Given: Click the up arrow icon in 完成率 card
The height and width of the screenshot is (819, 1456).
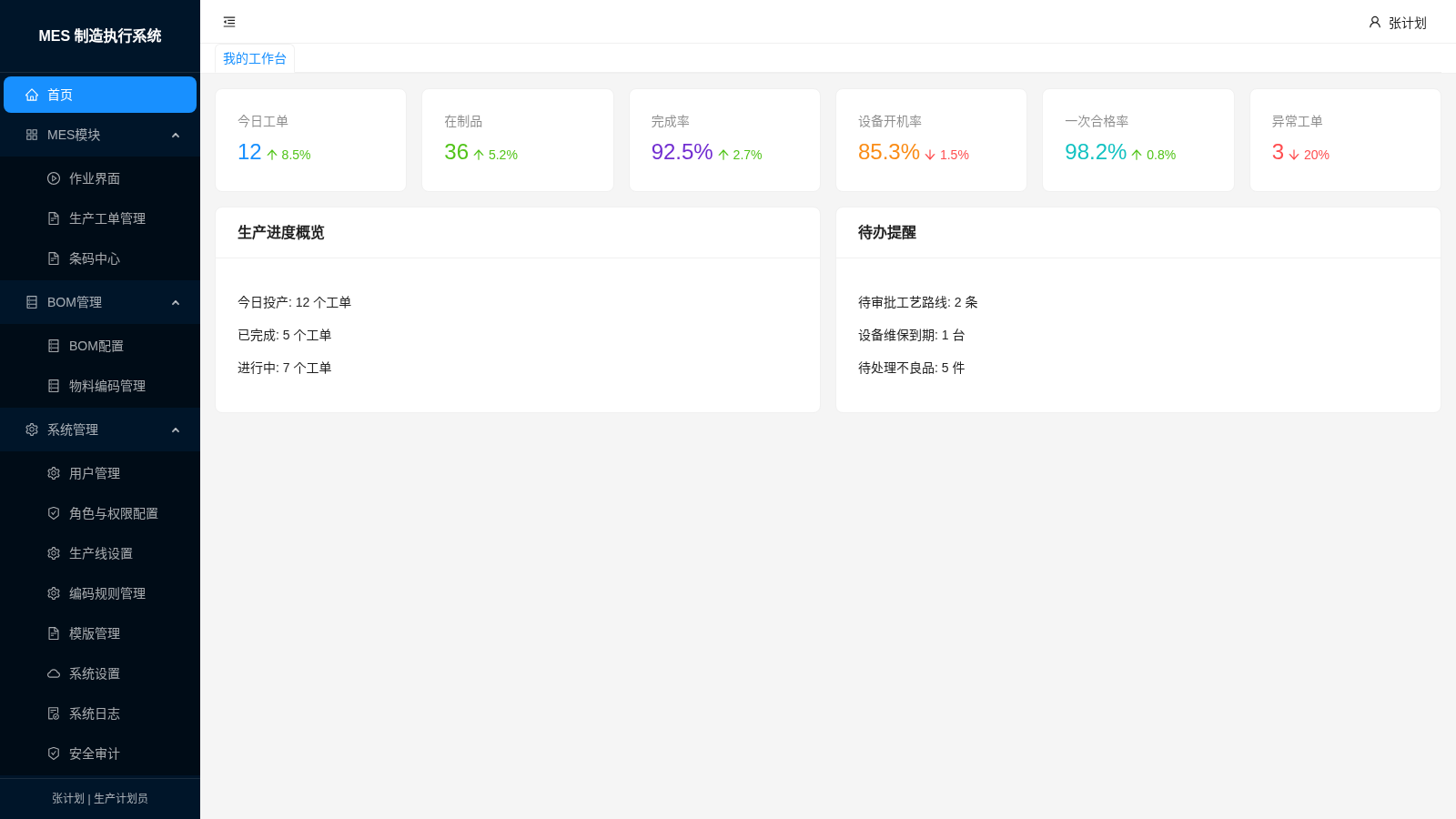Looking at the screenshot, I should pos(723,155).
